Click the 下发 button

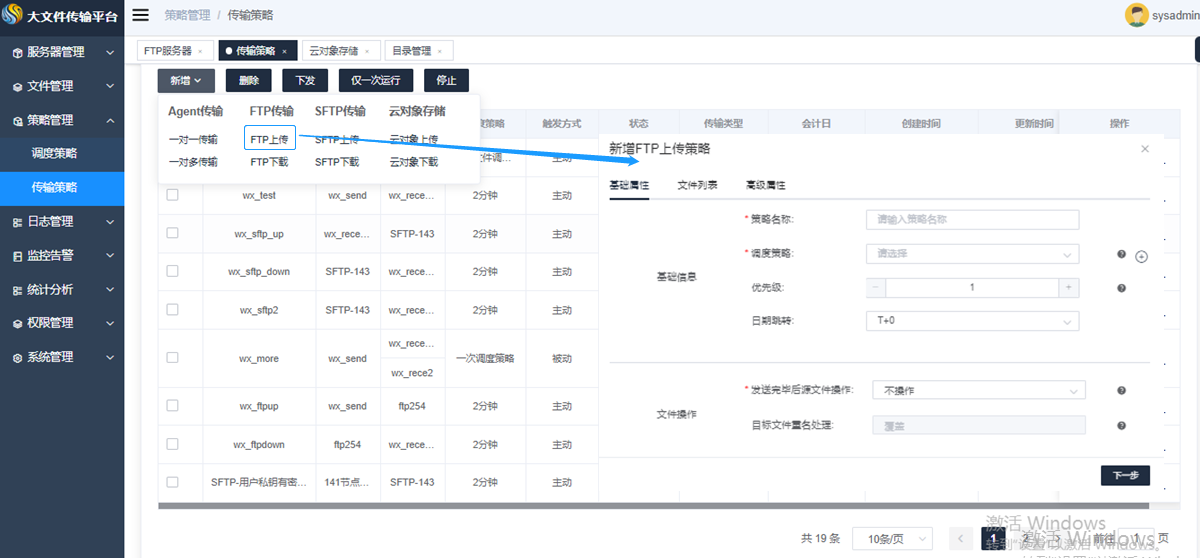point(305,81)
